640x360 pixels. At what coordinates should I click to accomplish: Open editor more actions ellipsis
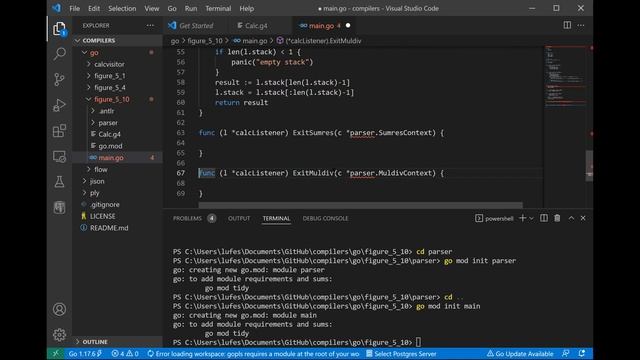(x=581, y=25)
